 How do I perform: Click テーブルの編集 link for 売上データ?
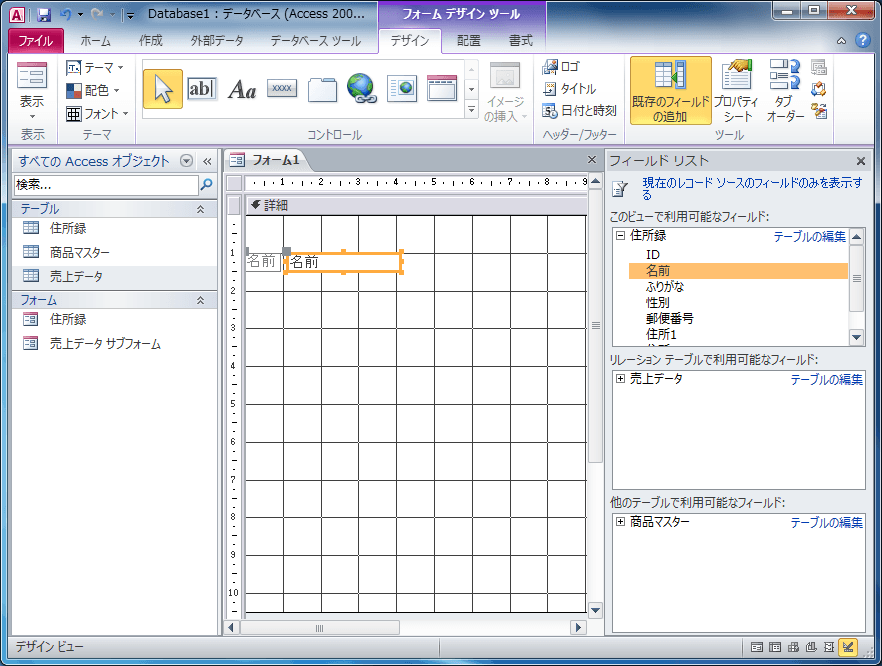[826, 380]
